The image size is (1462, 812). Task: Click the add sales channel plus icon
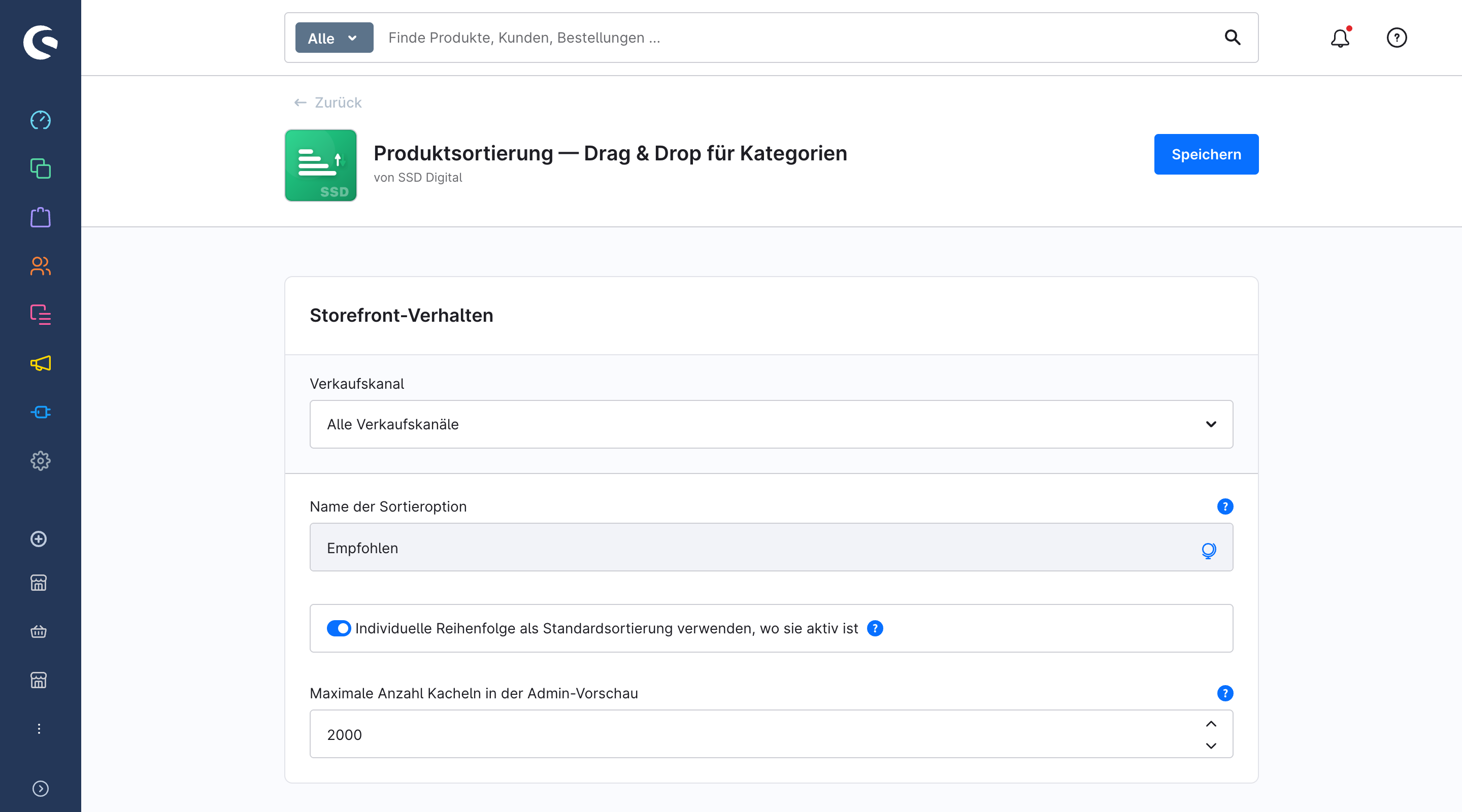coord(39,539)
